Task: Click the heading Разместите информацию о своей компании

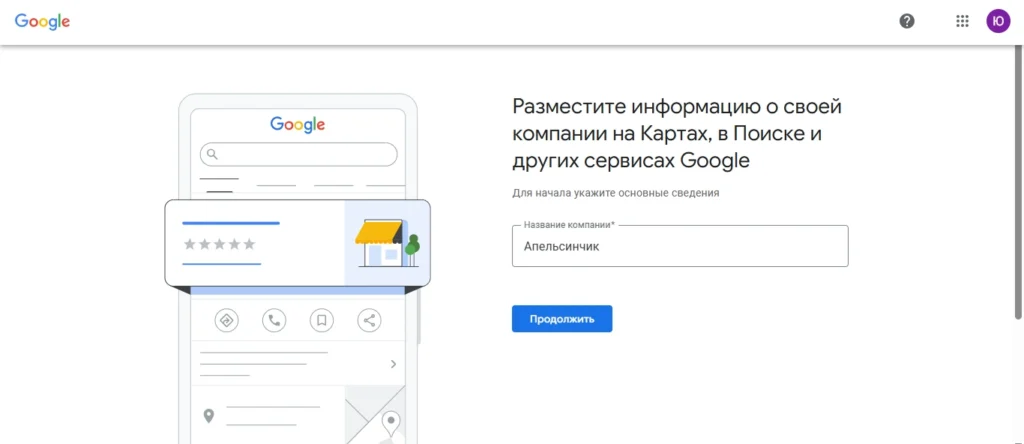Action: click(677, 134)
